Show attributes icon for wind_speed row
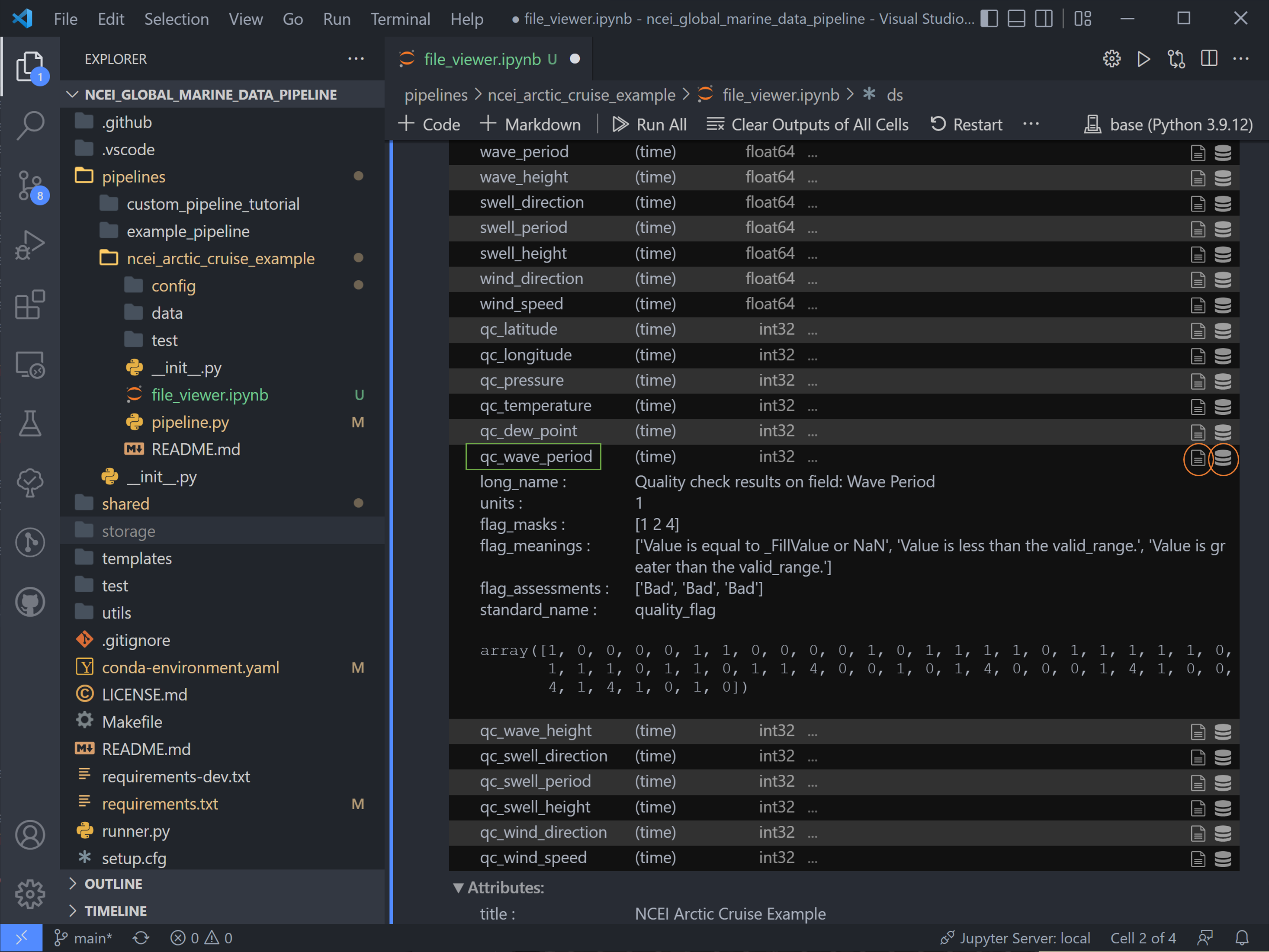This screenshot has height=952, width=1269. pyautogui.click(x=1197, y=305)
